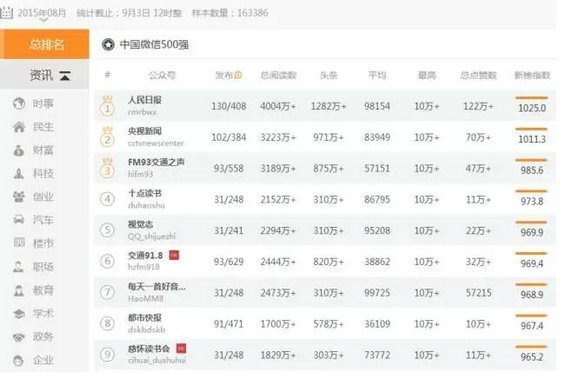Screen dimensions: 565x373
Task: Click the flask icon for 科技
Action: (19, 173)
